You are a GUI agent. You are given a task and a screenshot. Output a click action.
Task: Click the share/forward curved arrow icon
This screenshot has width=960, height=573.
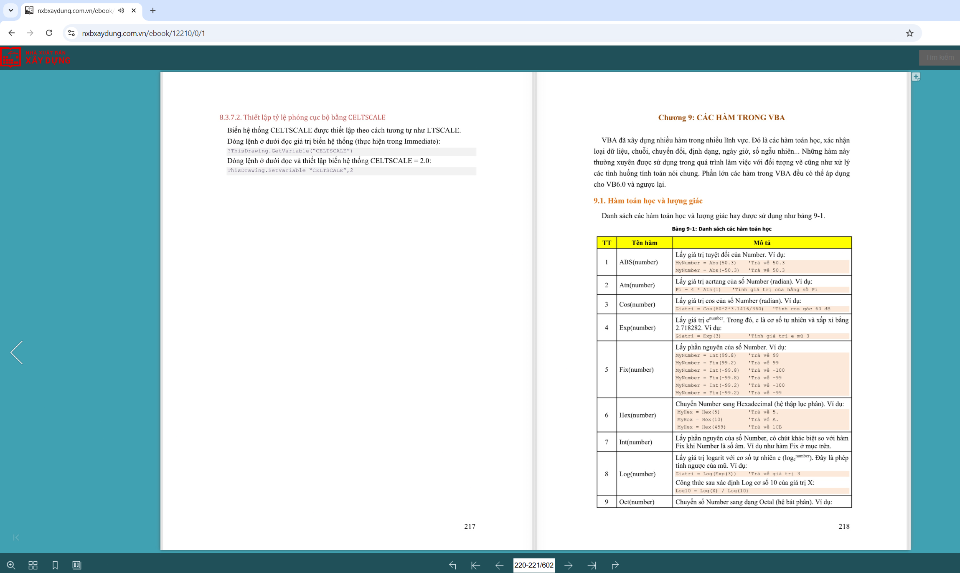coord(615,565)
